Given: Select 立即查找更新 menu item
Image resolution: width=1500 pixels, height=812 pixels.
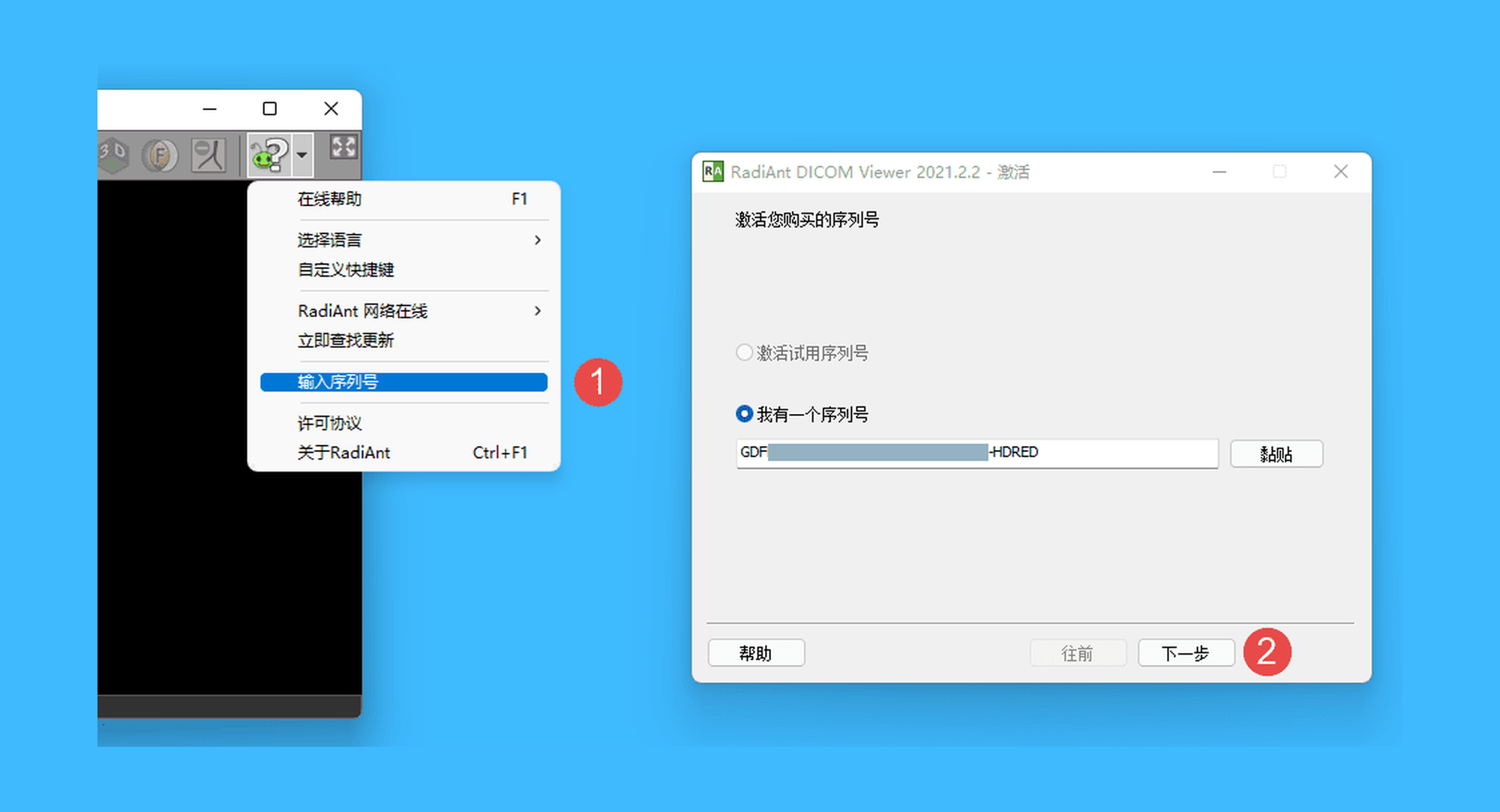Looking at the screenshot, I should (x=403, y=340).
